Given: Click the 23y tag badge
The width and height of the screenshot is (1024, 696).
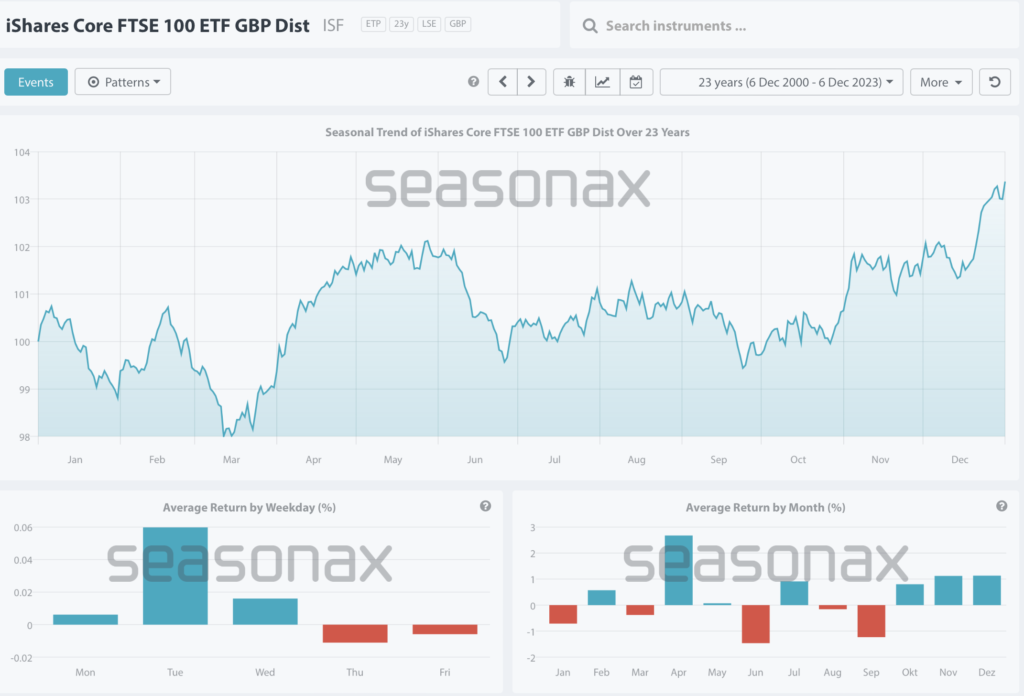Looking at the screenshot, I should pos(401,23).
